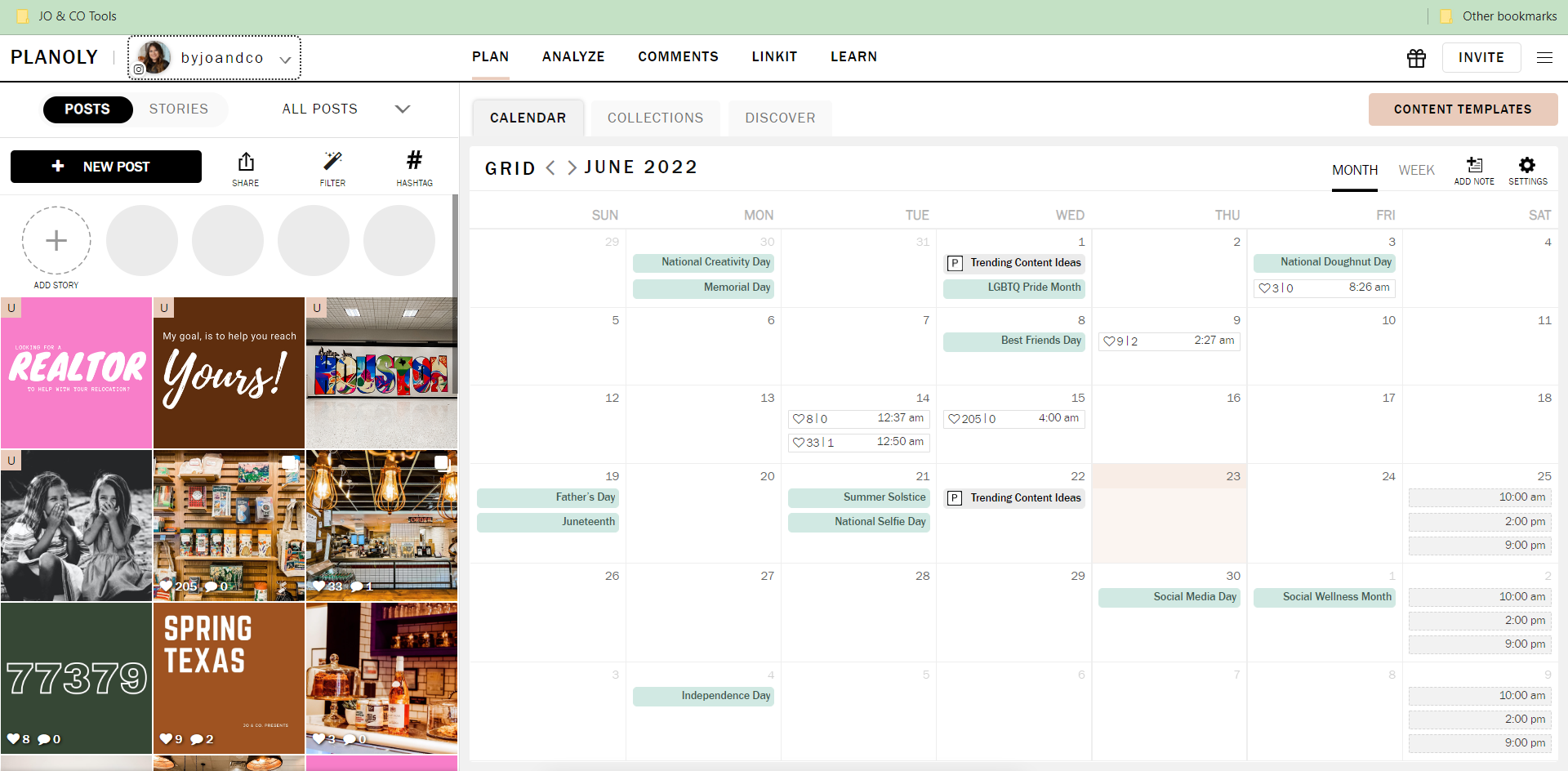The width and height of the screenshot is (1568, 771).
Task: Go to next month arrow
Action: point(572,167)
